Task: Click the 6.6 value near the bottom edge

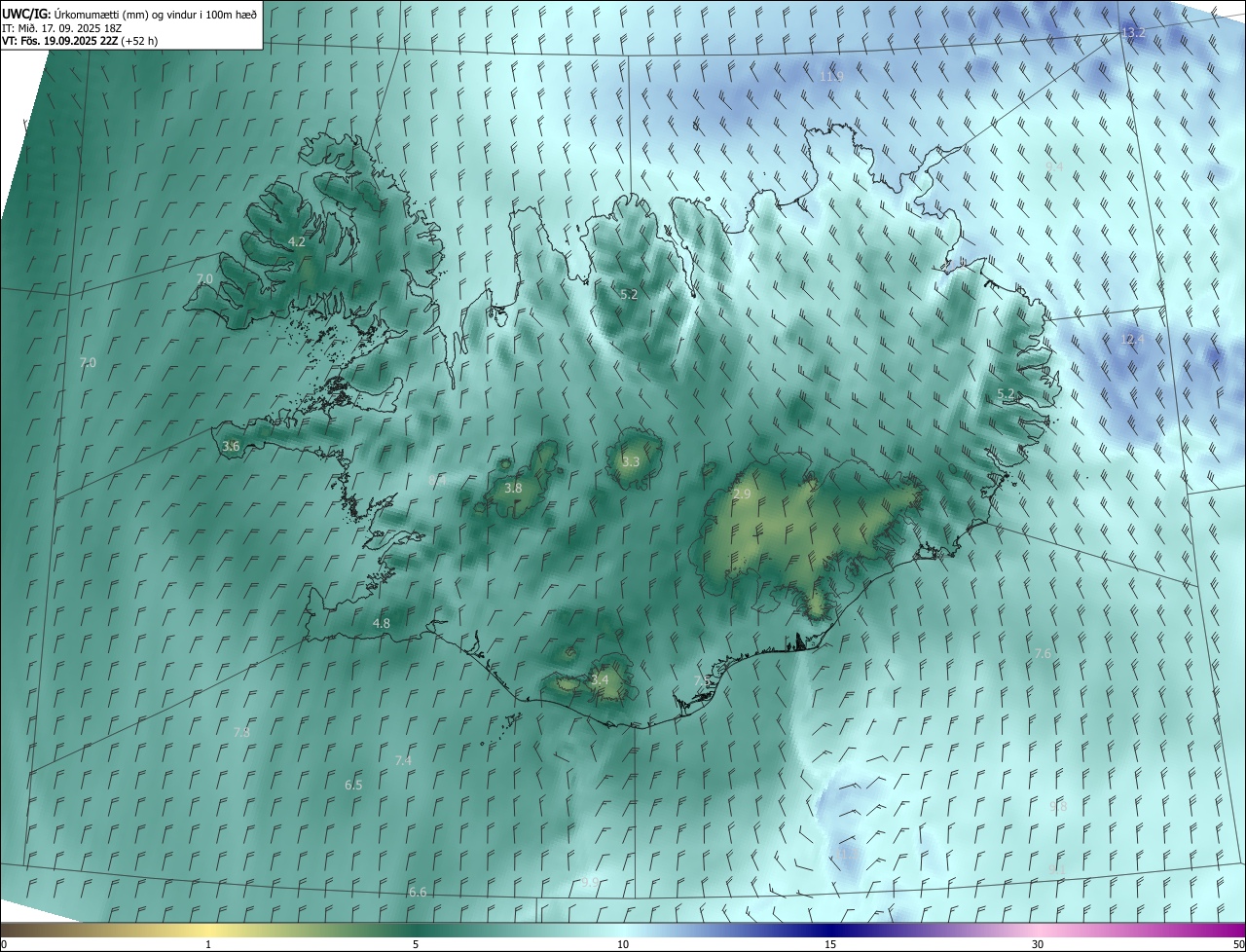Action: pyautogui.click(x=418, y=892)
